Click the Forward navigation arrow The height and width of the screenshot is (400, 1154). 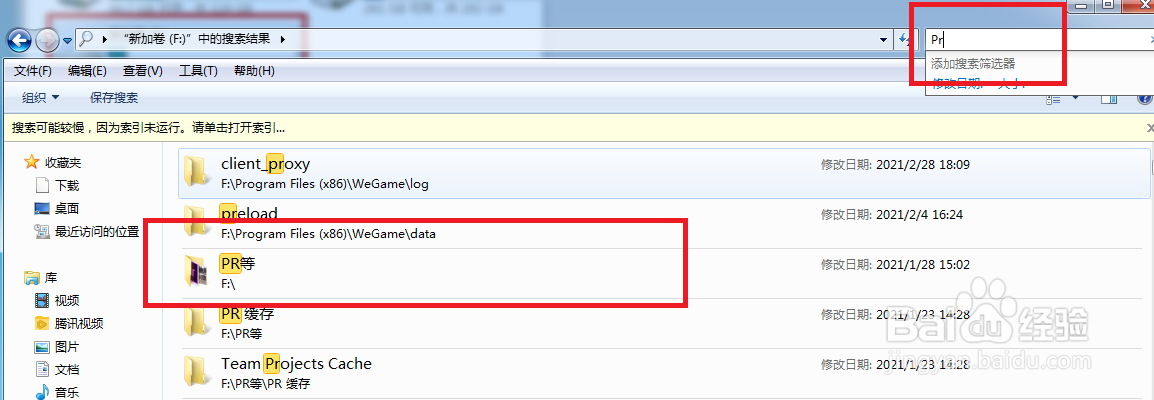(47, 40)
